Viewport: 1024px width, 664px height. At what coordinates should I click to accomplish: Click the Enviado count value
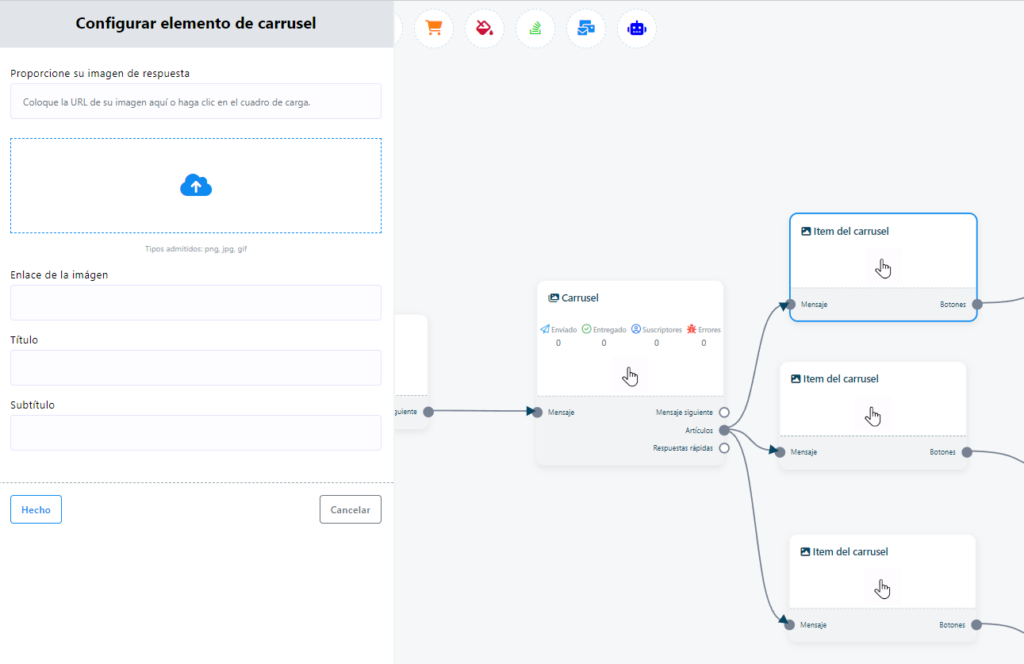(558, 343)
